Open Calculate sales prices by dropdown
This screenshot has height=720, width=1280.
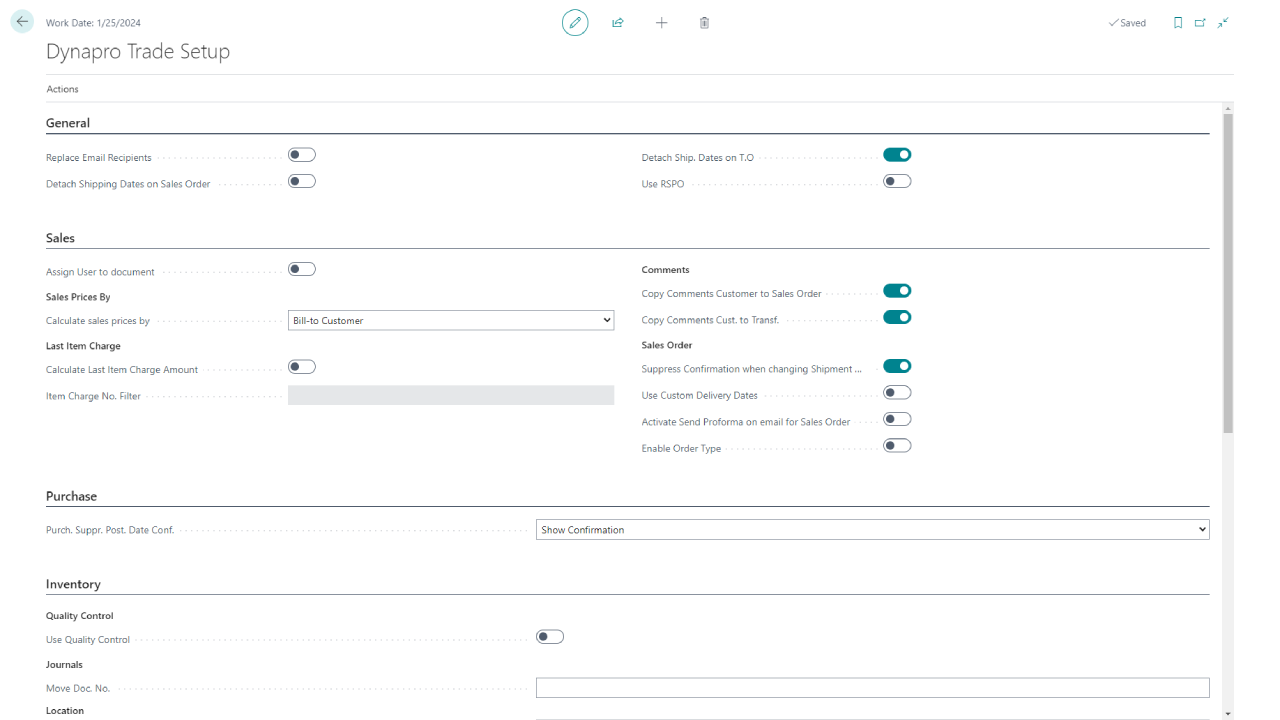point(451,320)
